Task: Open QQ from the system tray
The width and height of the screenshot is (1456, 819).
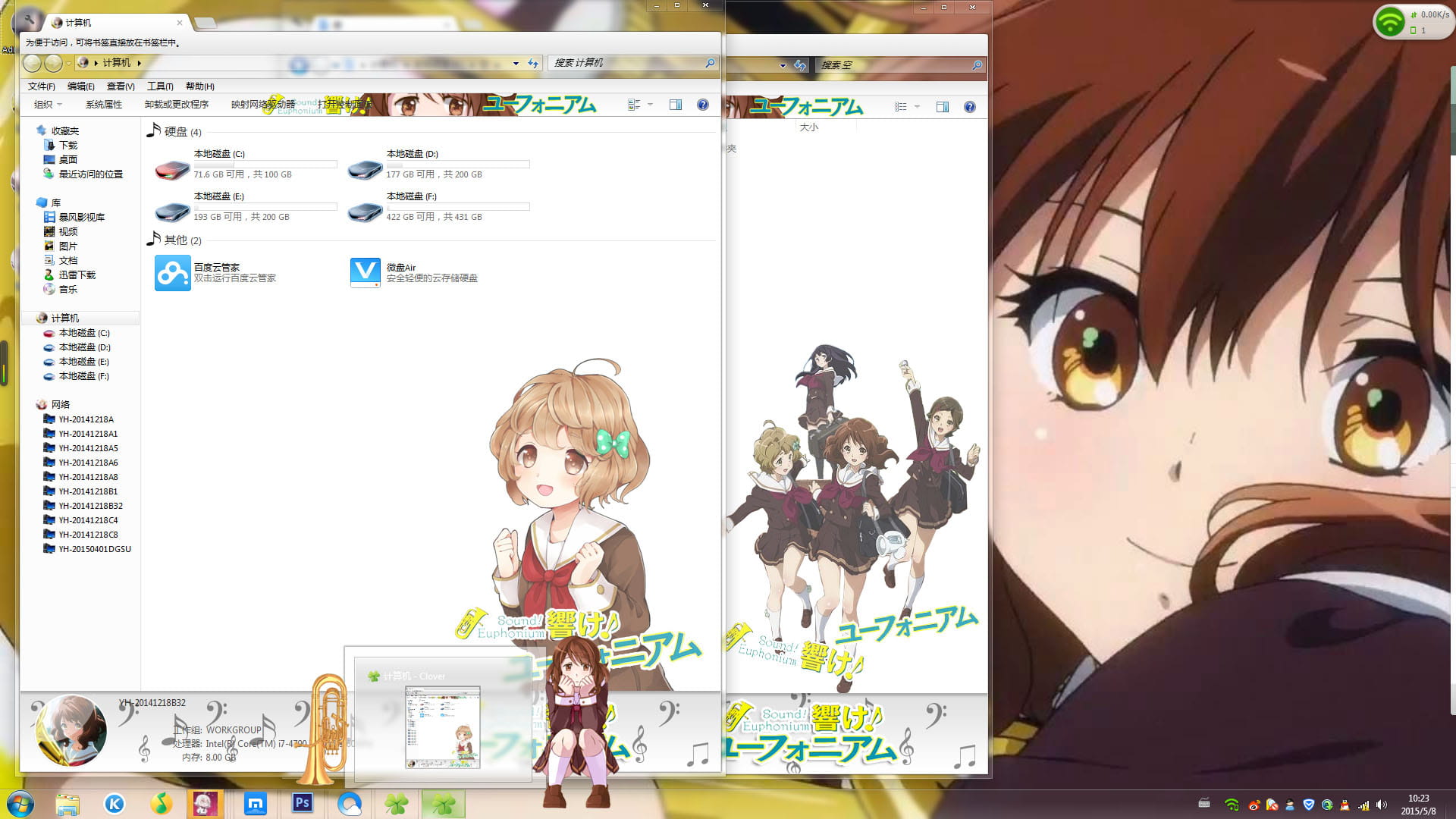Action: point(1345,805)
